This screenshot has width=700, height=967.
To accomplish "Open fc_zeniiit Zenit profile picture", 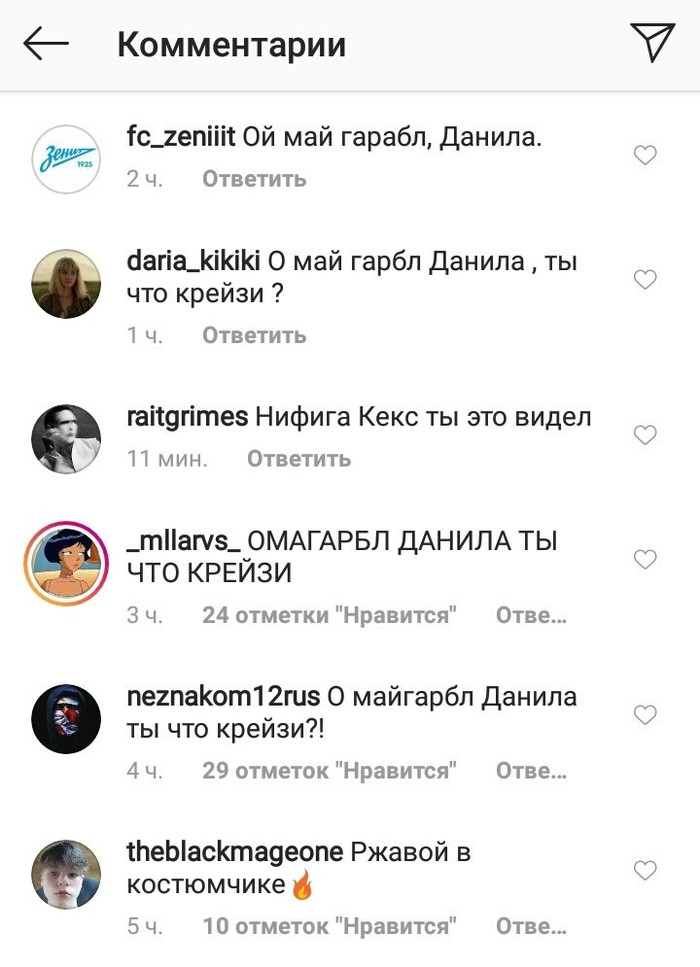I will 66,159.
